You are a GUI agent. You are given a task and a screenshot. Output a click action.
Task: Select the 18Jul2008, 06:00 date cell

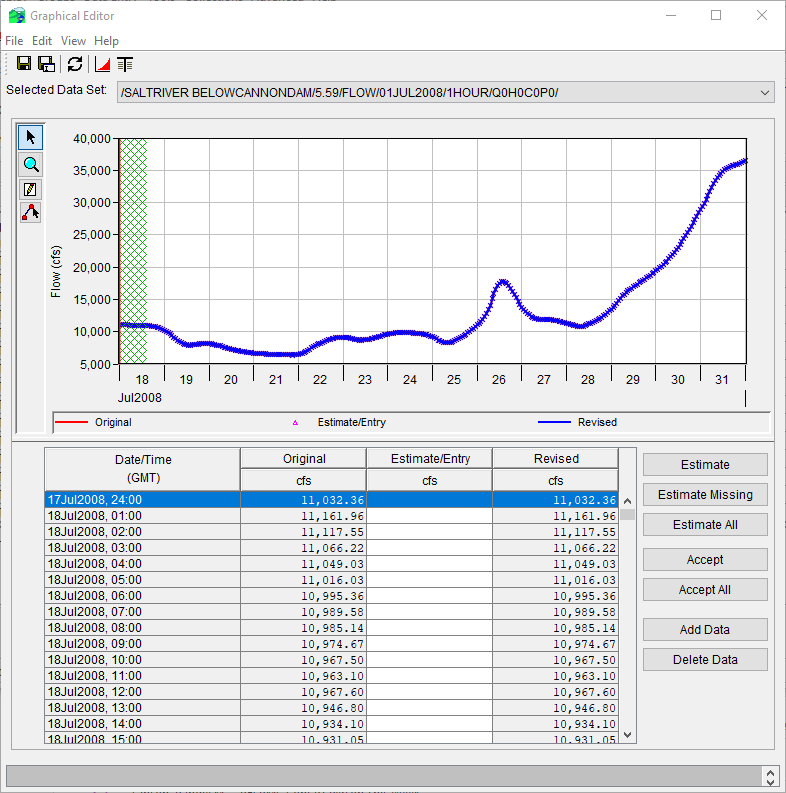(x=143, y=596)
